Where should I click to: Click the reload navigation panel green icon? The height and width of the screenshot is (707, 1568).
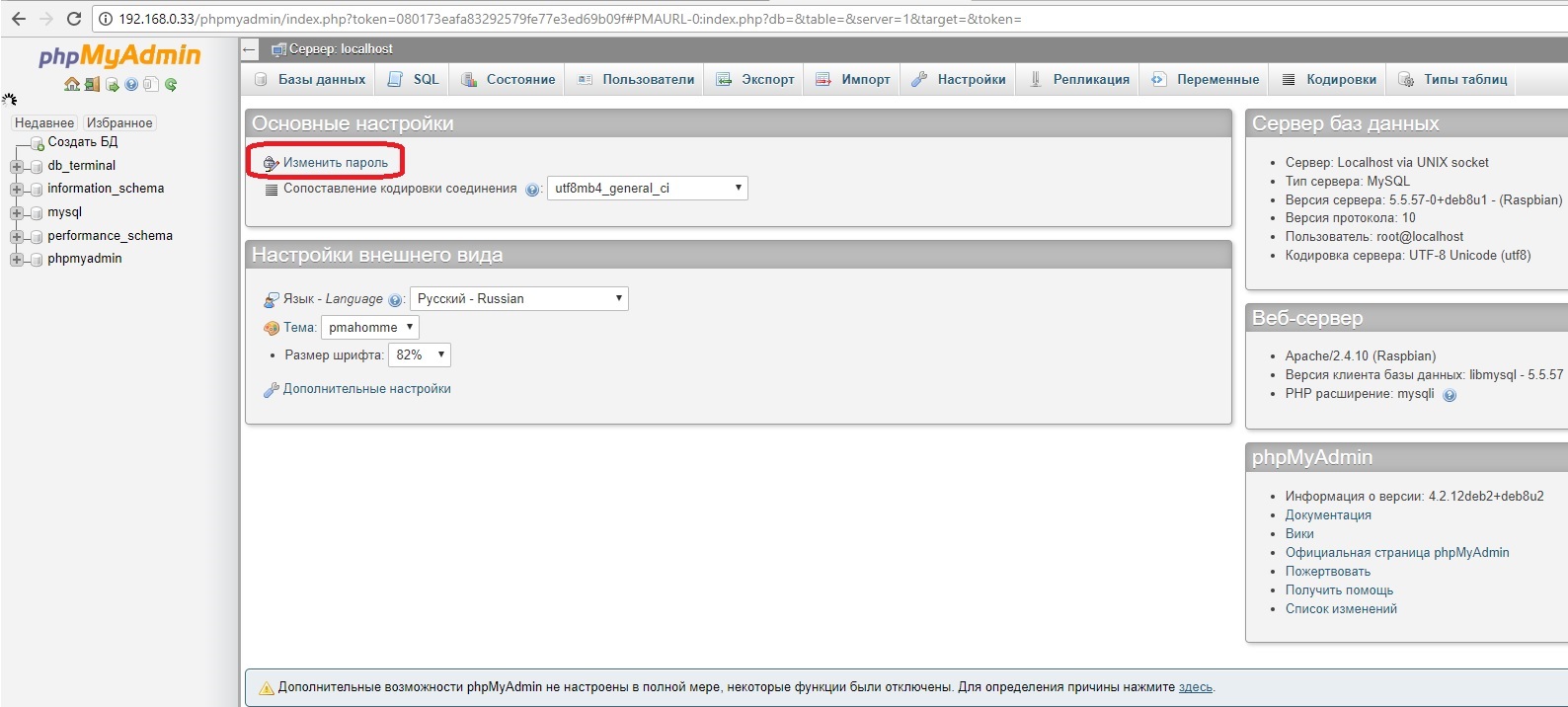pyautogui.click(x=171, y=85)
